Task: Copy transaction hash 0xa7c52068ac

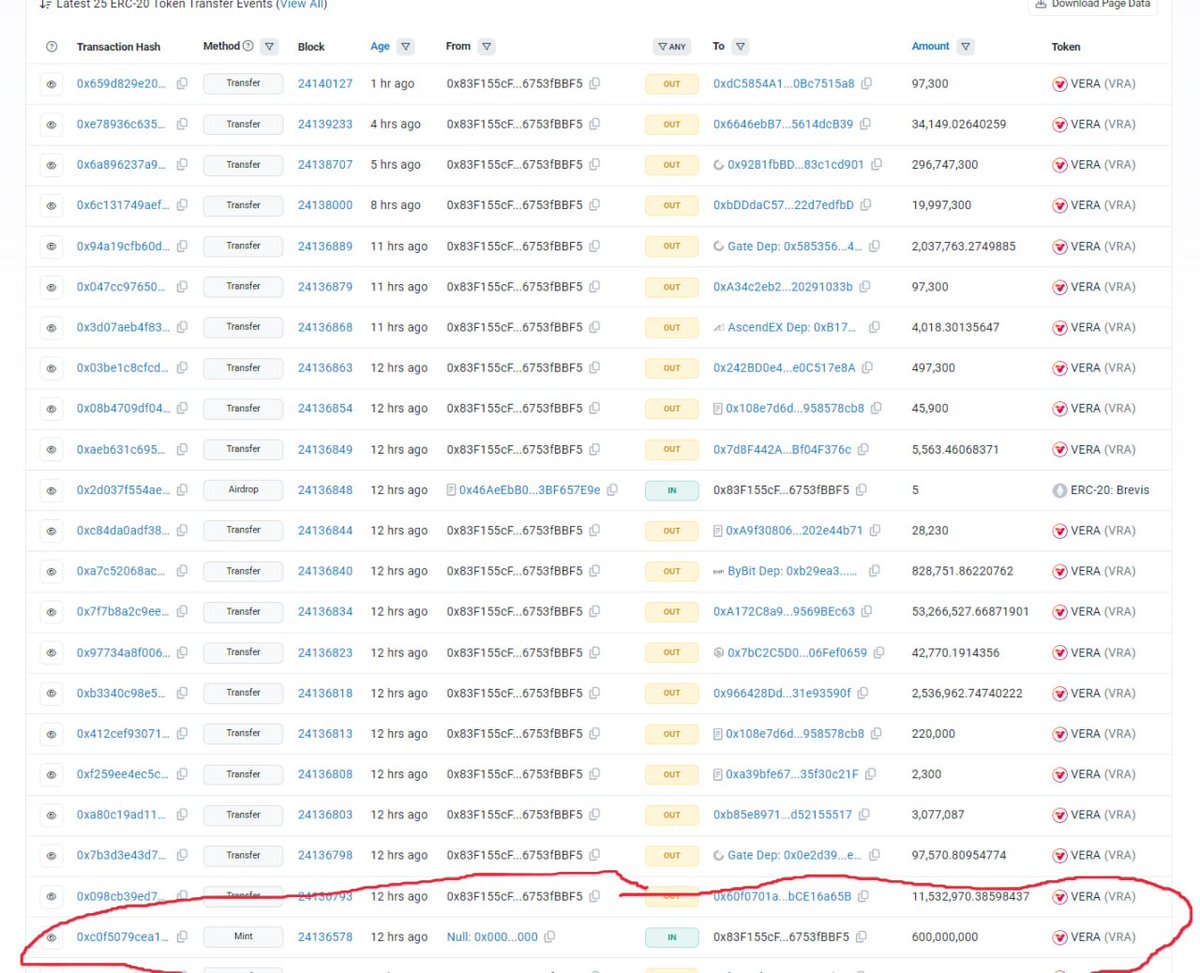Action: coord(182,571)
